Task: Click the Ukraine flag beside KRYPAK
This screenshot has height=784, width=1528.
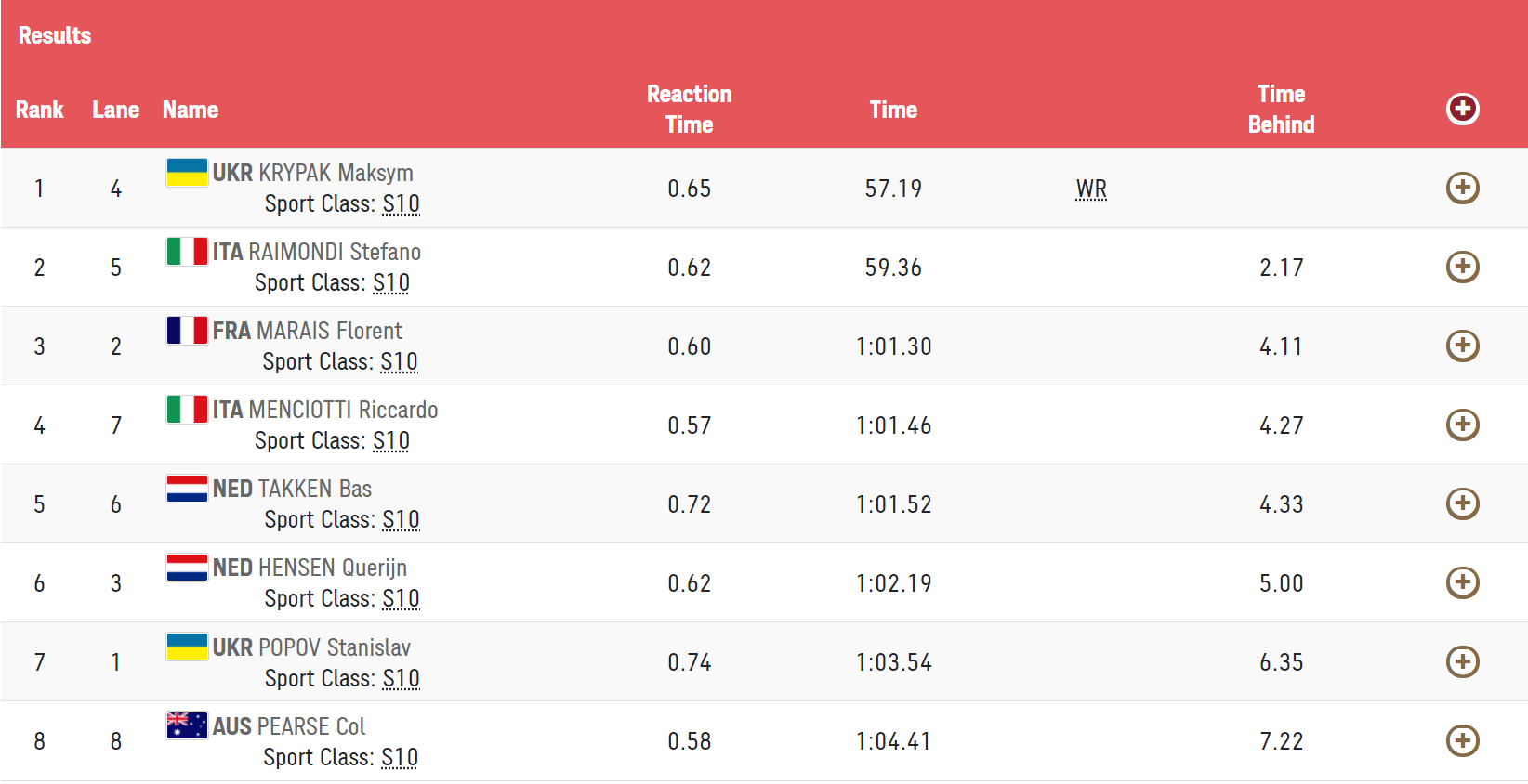Action: pos(187,172)
